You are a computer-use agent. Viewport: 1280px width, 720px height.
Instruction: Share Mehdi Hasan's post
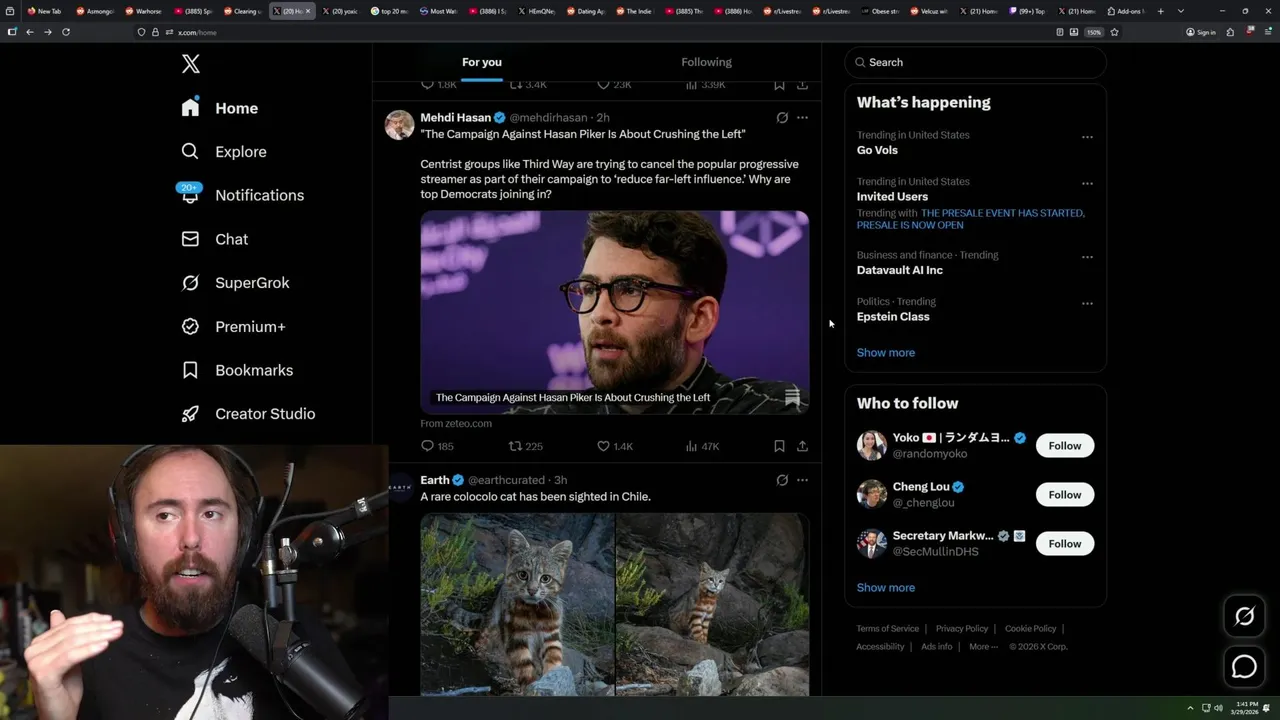click(x=802, y=446)
